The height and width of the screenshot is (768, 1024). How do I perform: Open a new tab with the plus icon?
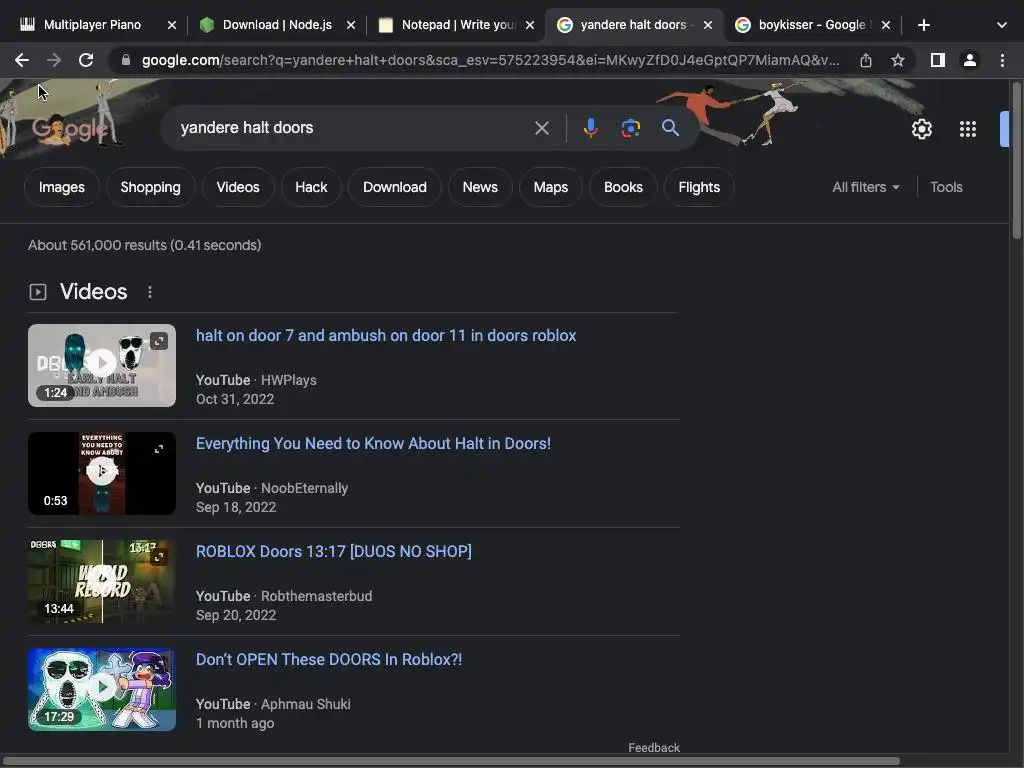[x=923, y=25]
